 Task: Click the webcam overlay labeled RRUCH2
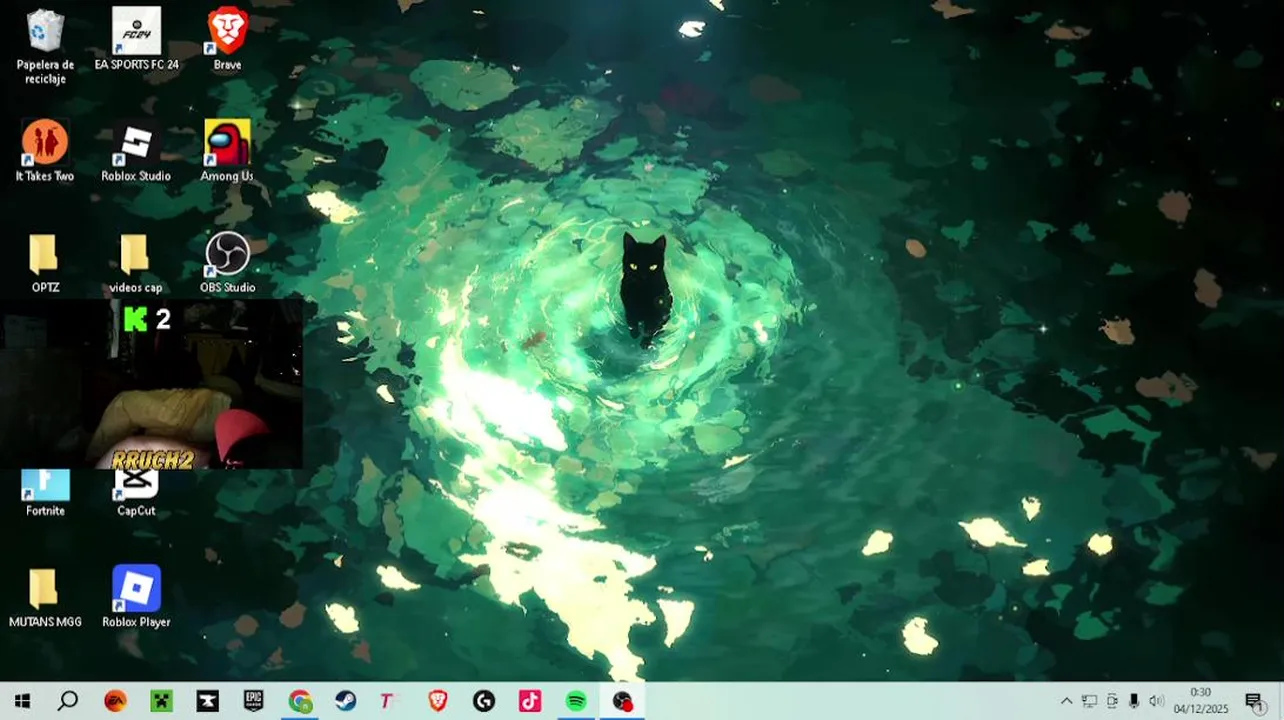[151, 384]
